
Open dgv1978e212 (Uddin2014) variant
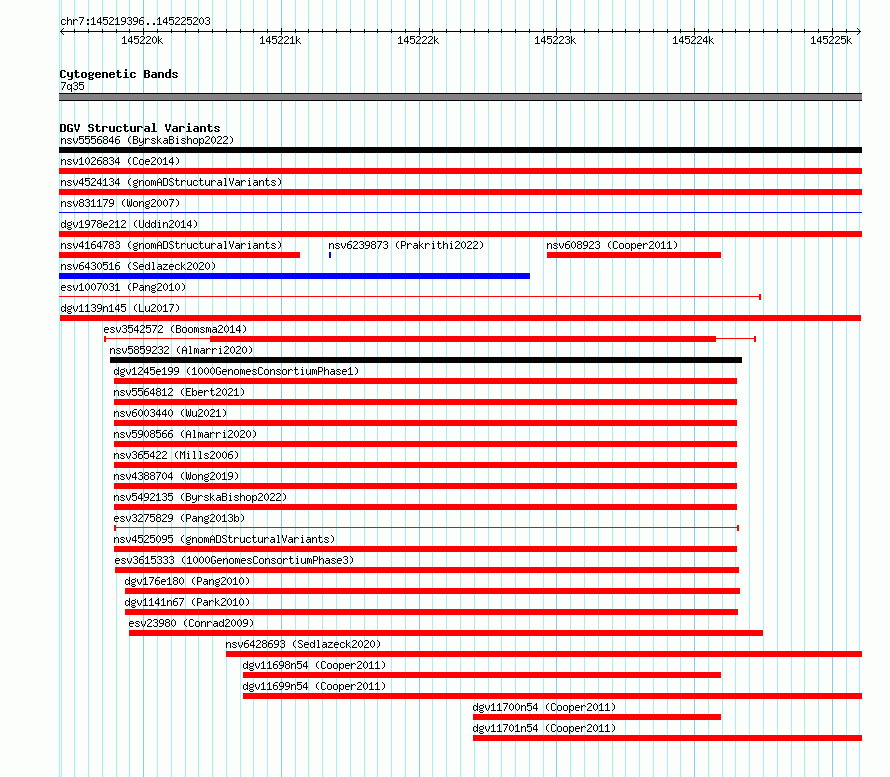(x=129, y=224)
